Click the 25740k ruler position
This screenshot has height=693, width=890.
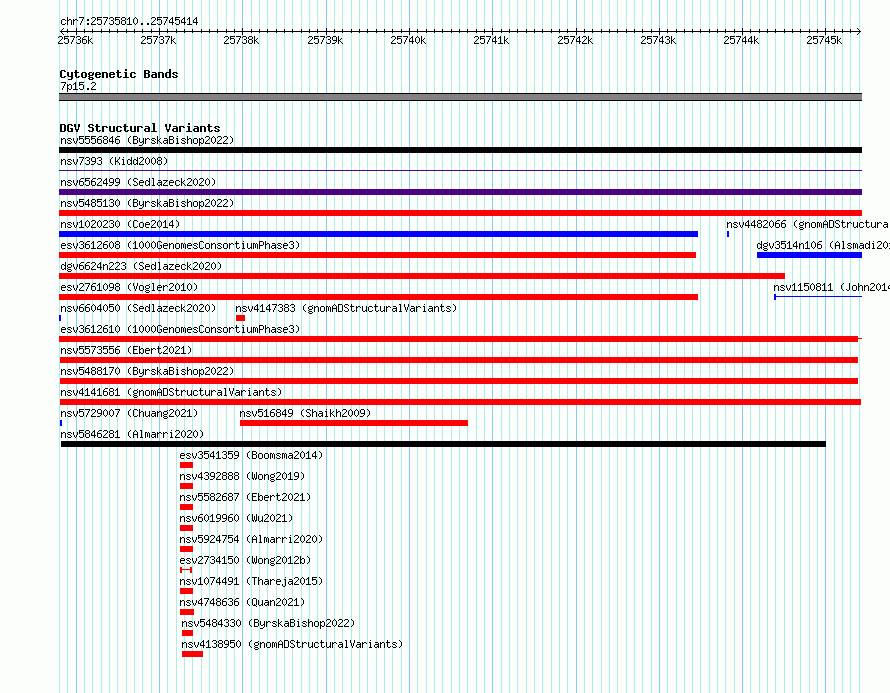408,40
